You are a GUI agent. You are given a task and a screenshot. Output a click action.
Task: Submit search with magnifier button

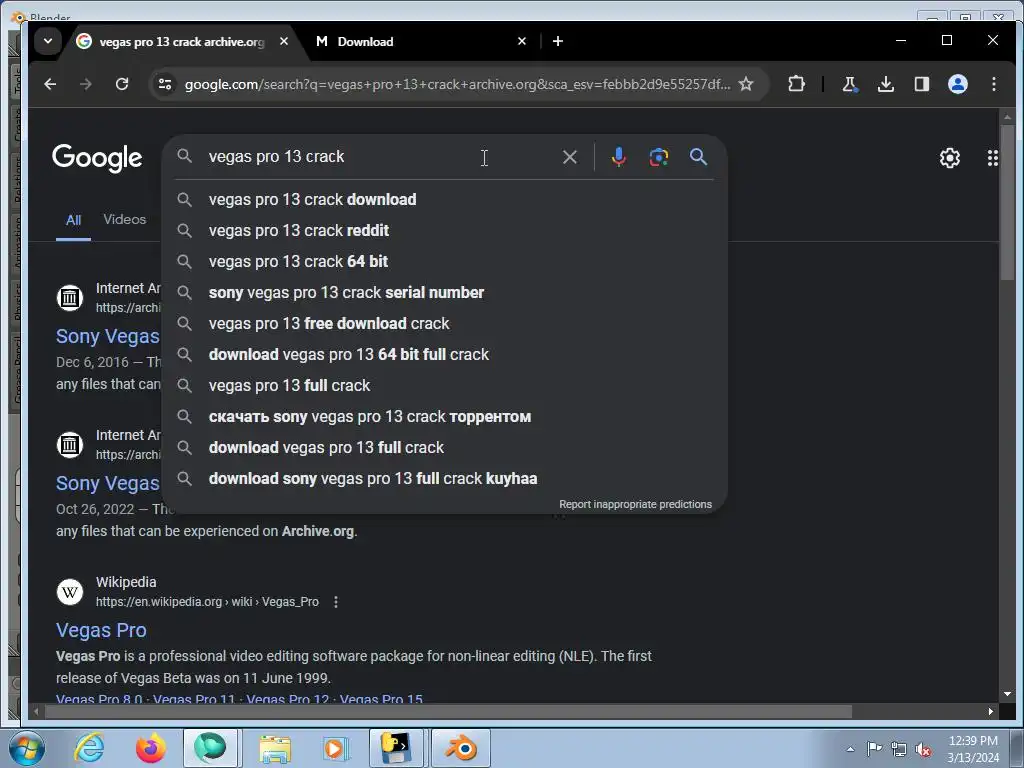(x=698, y=157)
